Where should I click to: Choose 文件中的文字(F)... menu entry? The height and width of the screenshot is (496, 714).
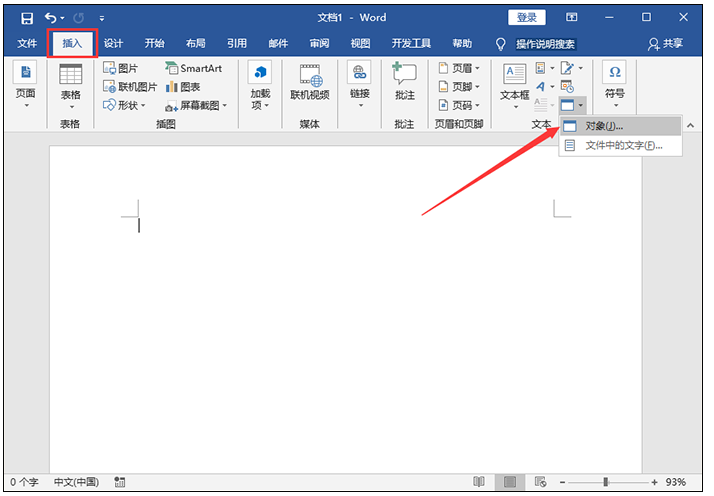point(620,146)
